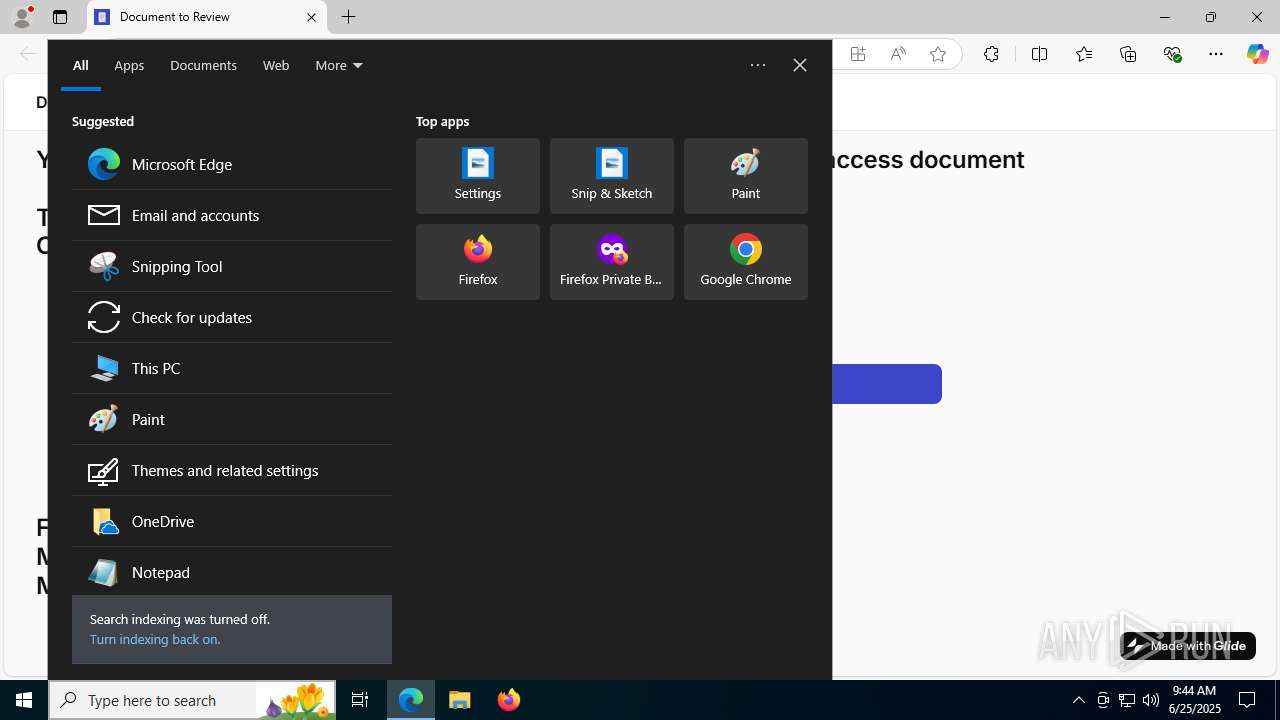Open Edge Collections panel
This screenshot has height=720, width=1280.
click(x=1128, y=54)
